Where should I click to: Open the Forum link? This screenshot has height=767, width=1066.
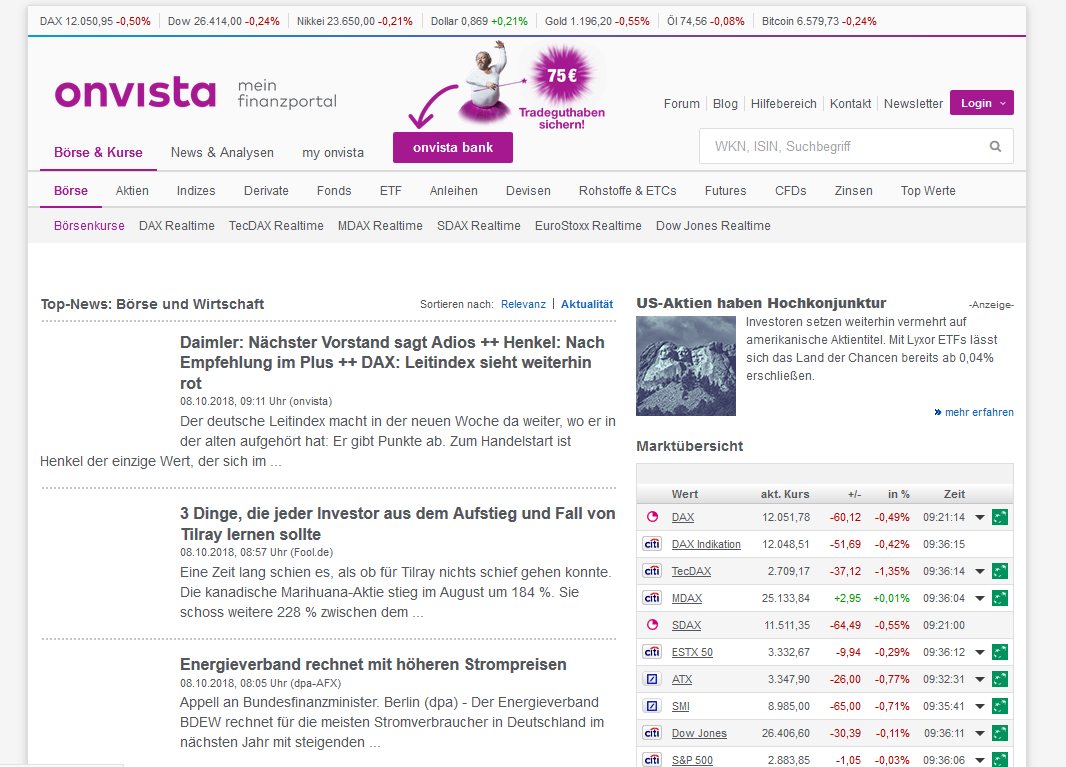tap(682, 103)
